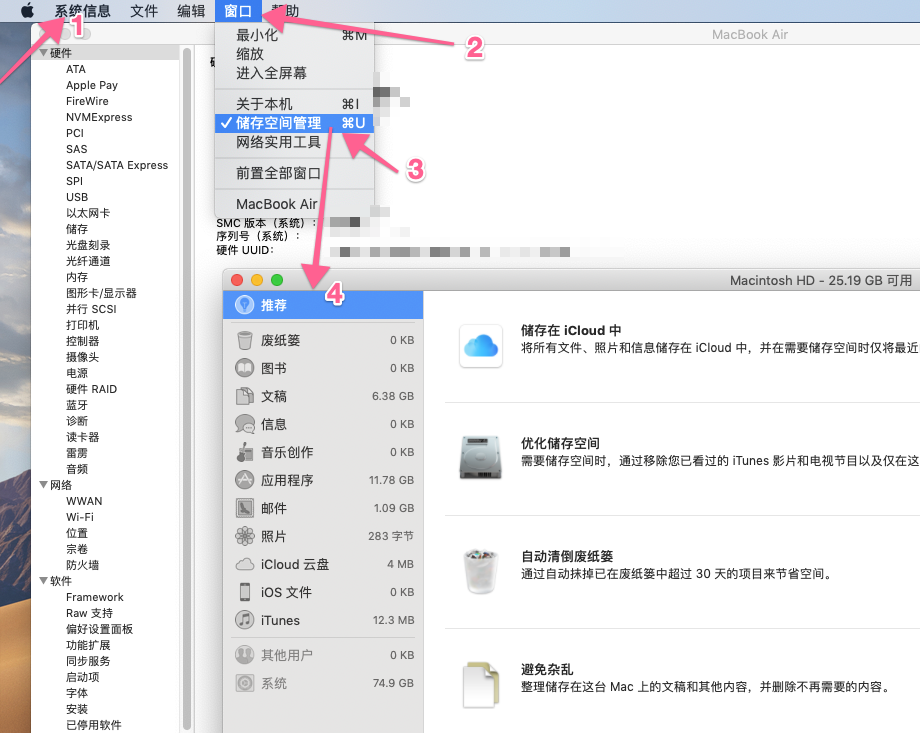Select 启动项 under 软件
The image size is (920, 733).
point(82,677)
